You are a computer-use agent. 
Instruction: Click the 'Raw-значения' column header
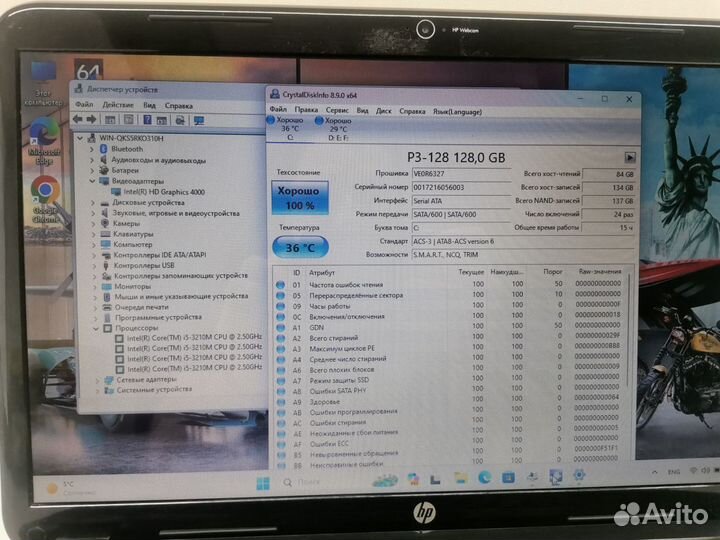[x=600, y=271]
